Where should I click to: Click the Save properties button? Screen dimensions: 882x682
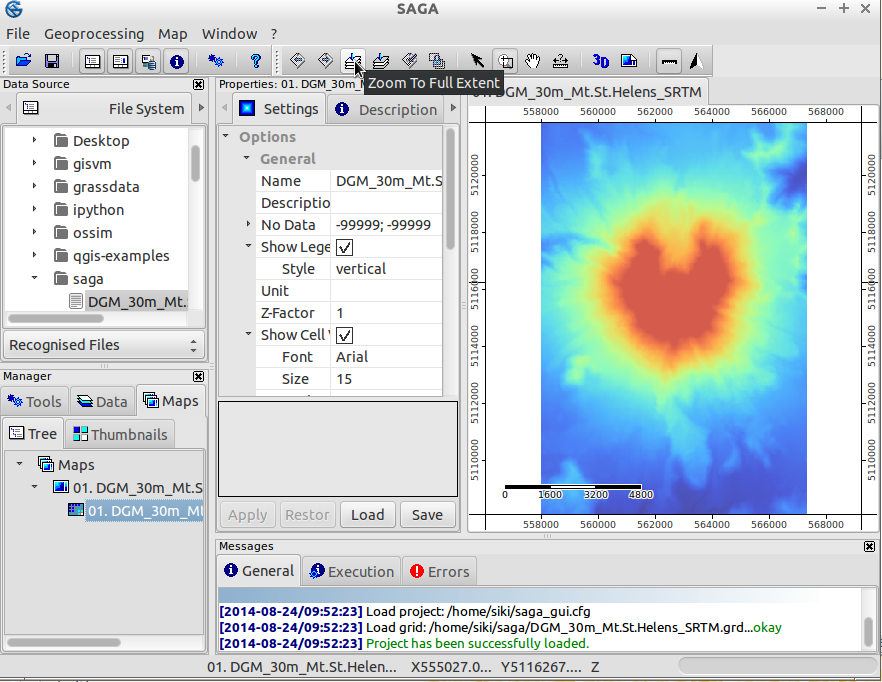[x=428, y=515]
